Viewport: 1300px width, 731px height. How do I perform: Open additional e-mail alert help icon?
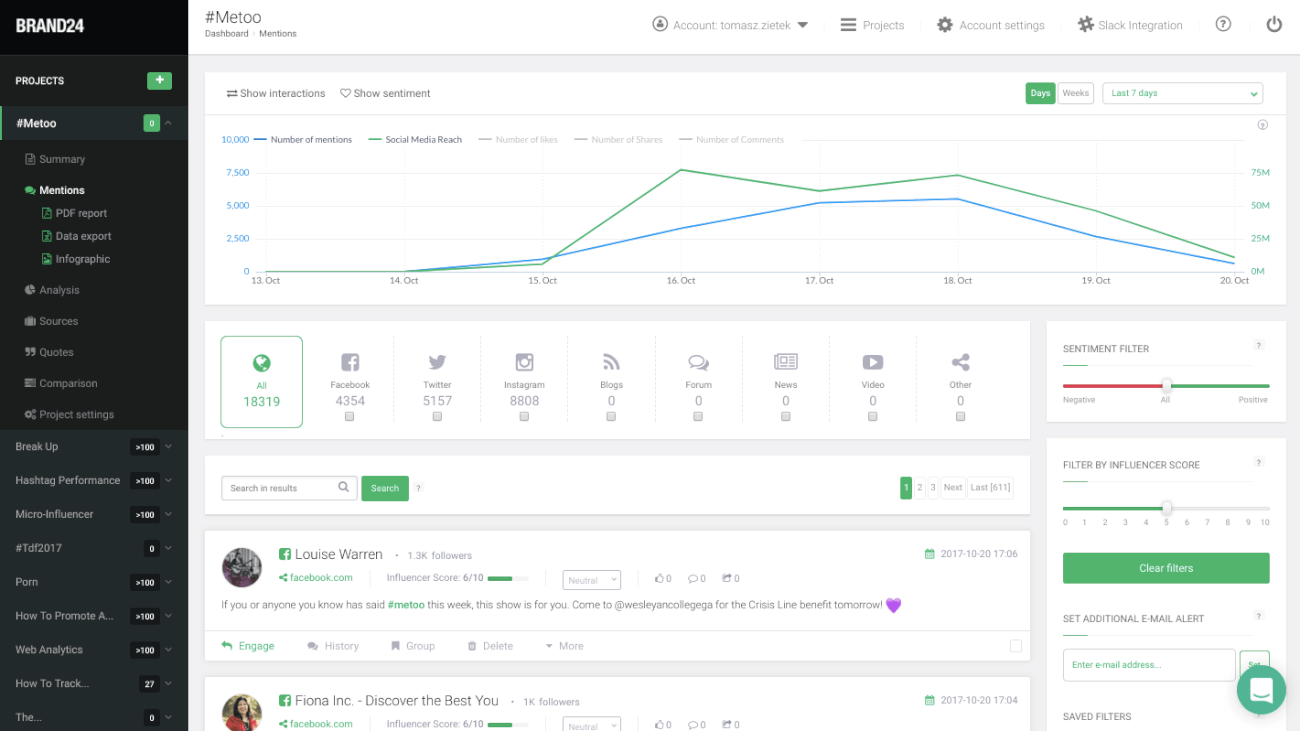pyautogui.click(x=1259, y=616)
